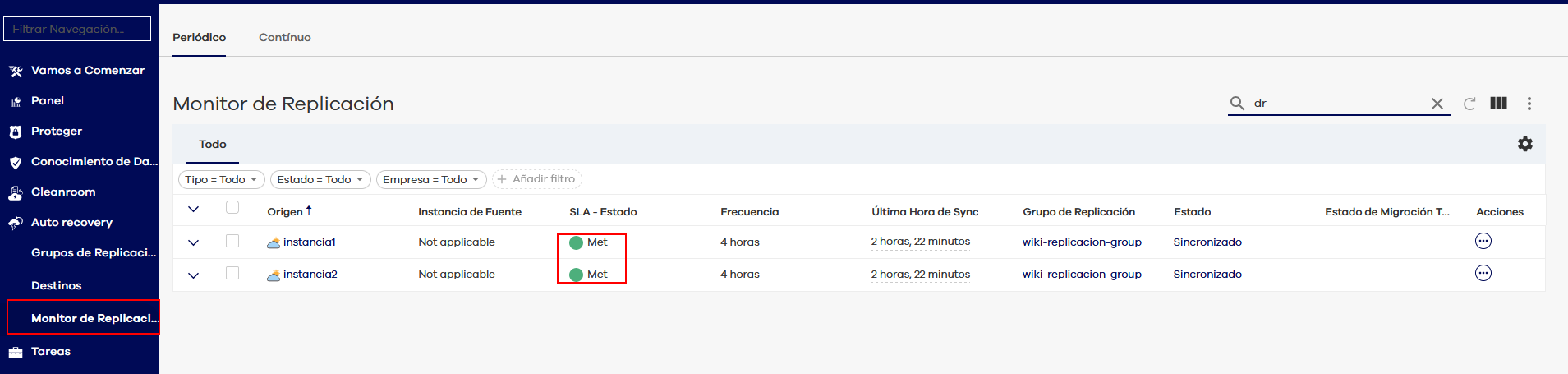Sort by the Origen column header
The image size is (1568, 374).
click(285, 212)
